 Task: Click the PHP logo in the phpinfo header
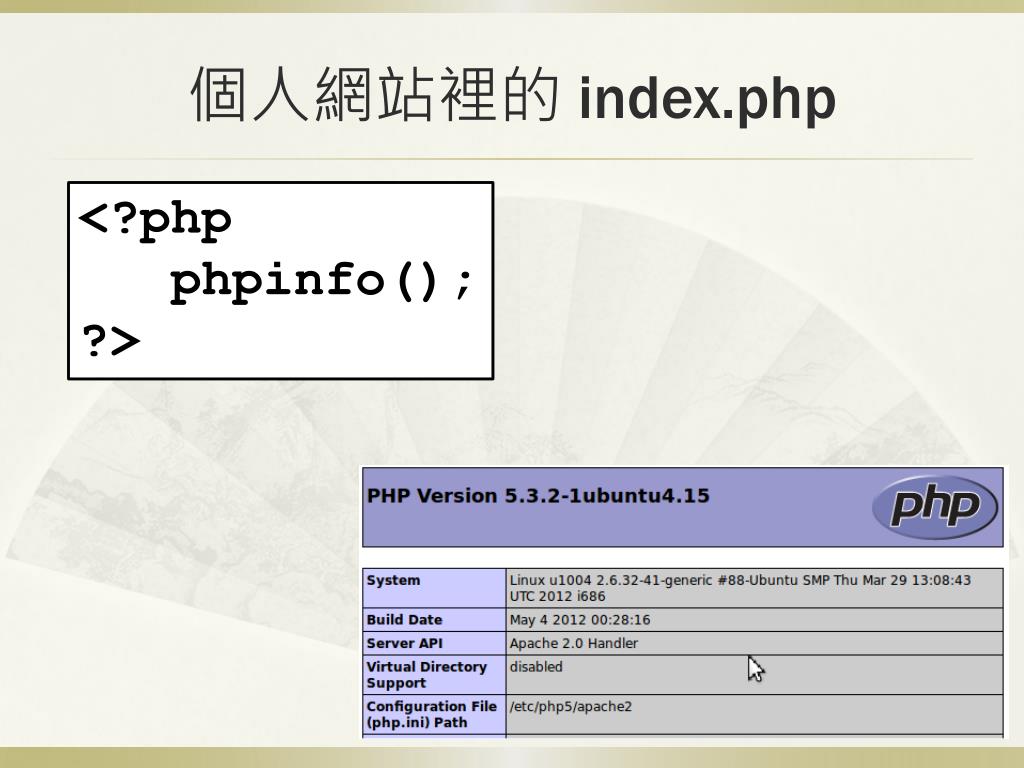(935, 507)
